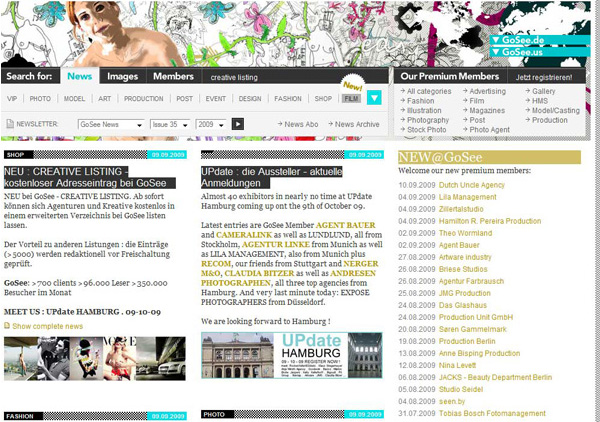Click the newsletter play arrow button
The height and width of the screenshot is (422, 600).
[x=238, y=124]
